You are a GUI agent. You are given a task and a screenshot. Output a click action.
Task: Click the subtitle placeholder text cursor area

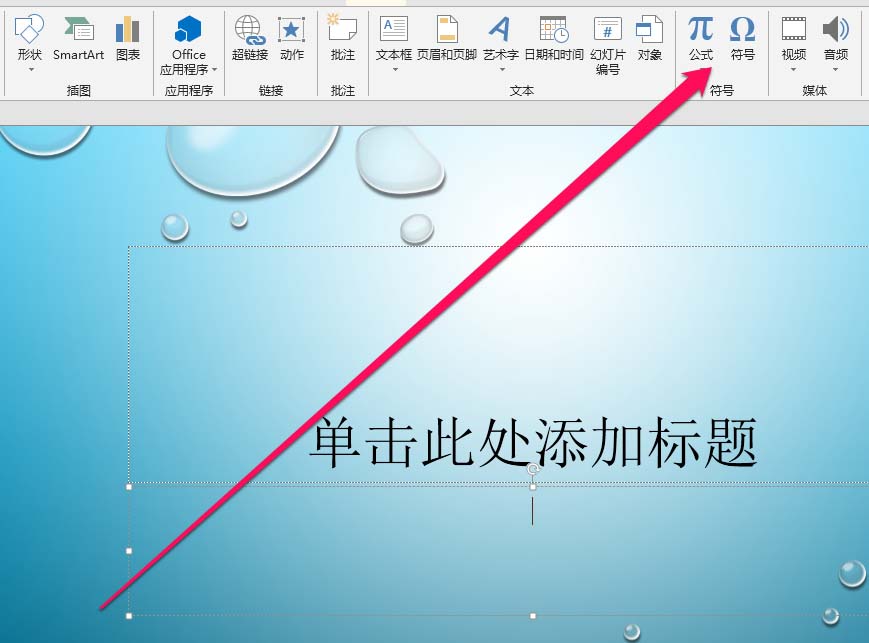(x=533, y=511)
